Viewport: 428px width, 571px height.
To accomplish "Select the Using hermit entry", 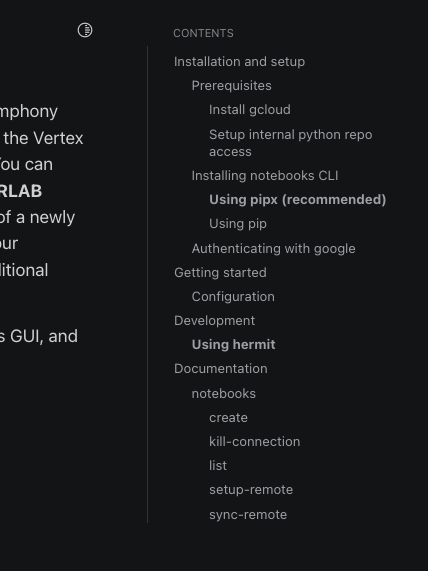I will point(233,344).
